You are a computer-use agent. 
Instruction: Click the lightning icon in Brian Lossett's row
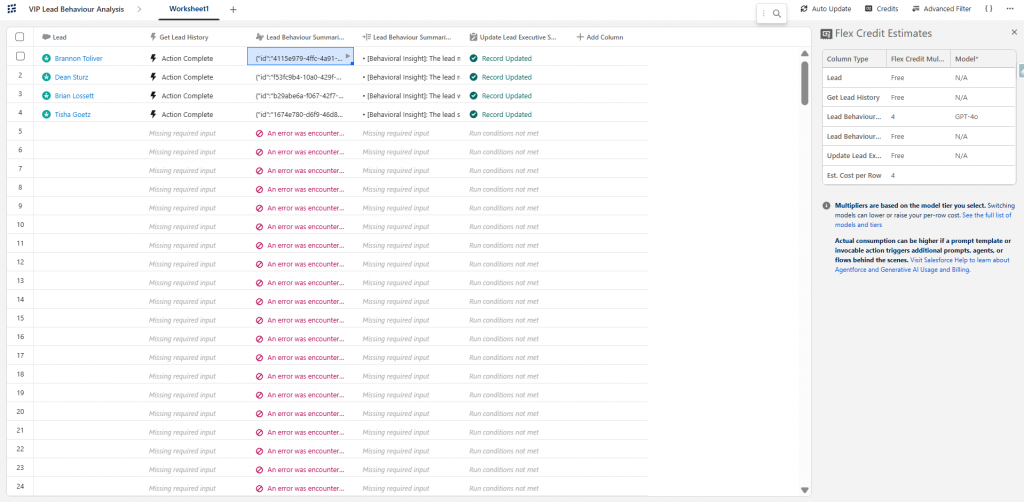click(153, 96)
